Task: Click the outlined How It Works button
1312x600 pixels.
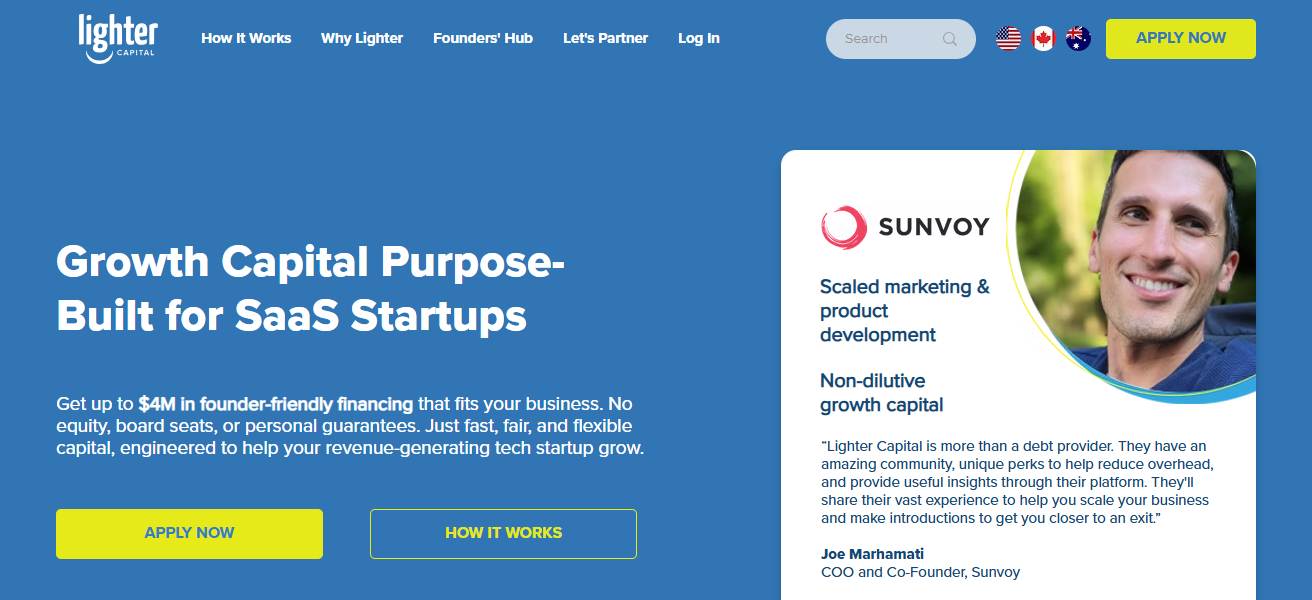Action: (x=503, y=533)
